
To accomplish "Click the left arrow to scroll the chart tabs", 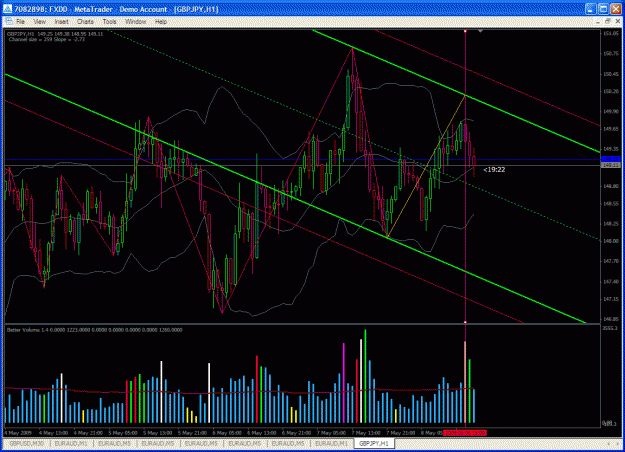I will [x=608, y=443].
